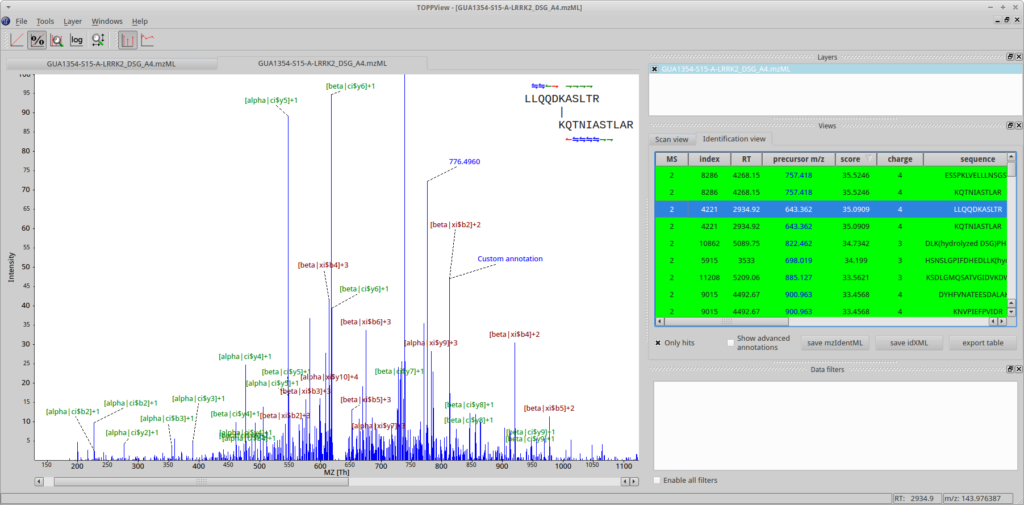The height and width of the screenshot is (505, 1024).
Task: Toggle visibility of GUA1354 layer checkbox
Action: (655, 70)
